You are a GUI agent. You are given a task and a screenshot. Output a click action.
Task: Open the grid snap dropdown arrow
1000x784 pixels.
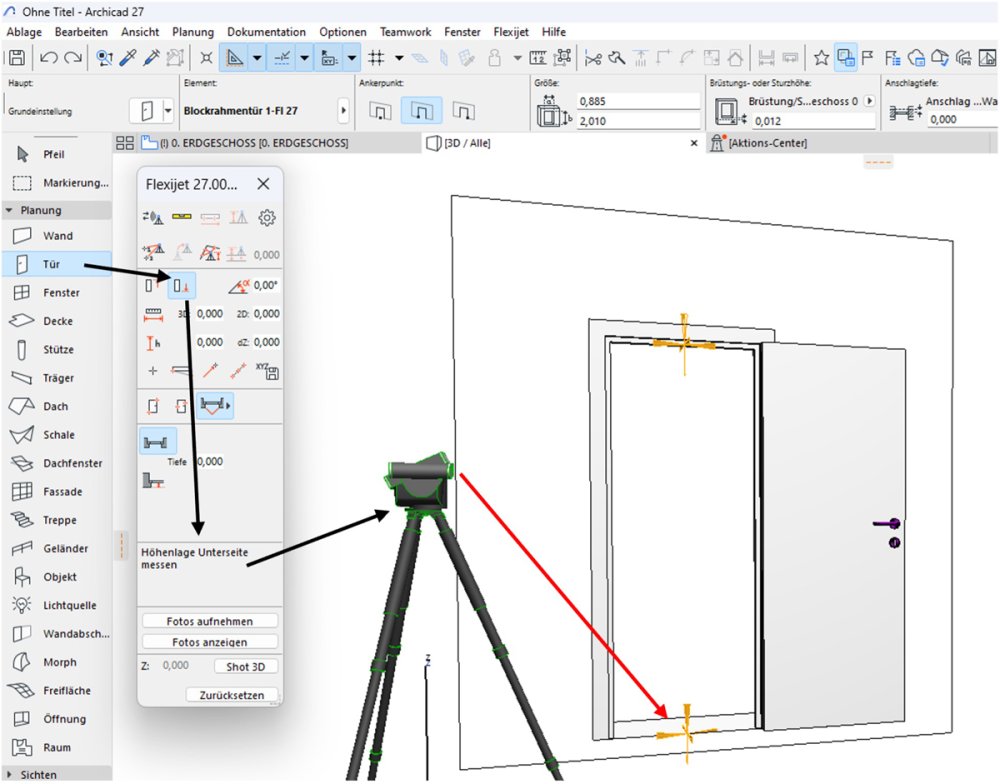tap(399, 58)
